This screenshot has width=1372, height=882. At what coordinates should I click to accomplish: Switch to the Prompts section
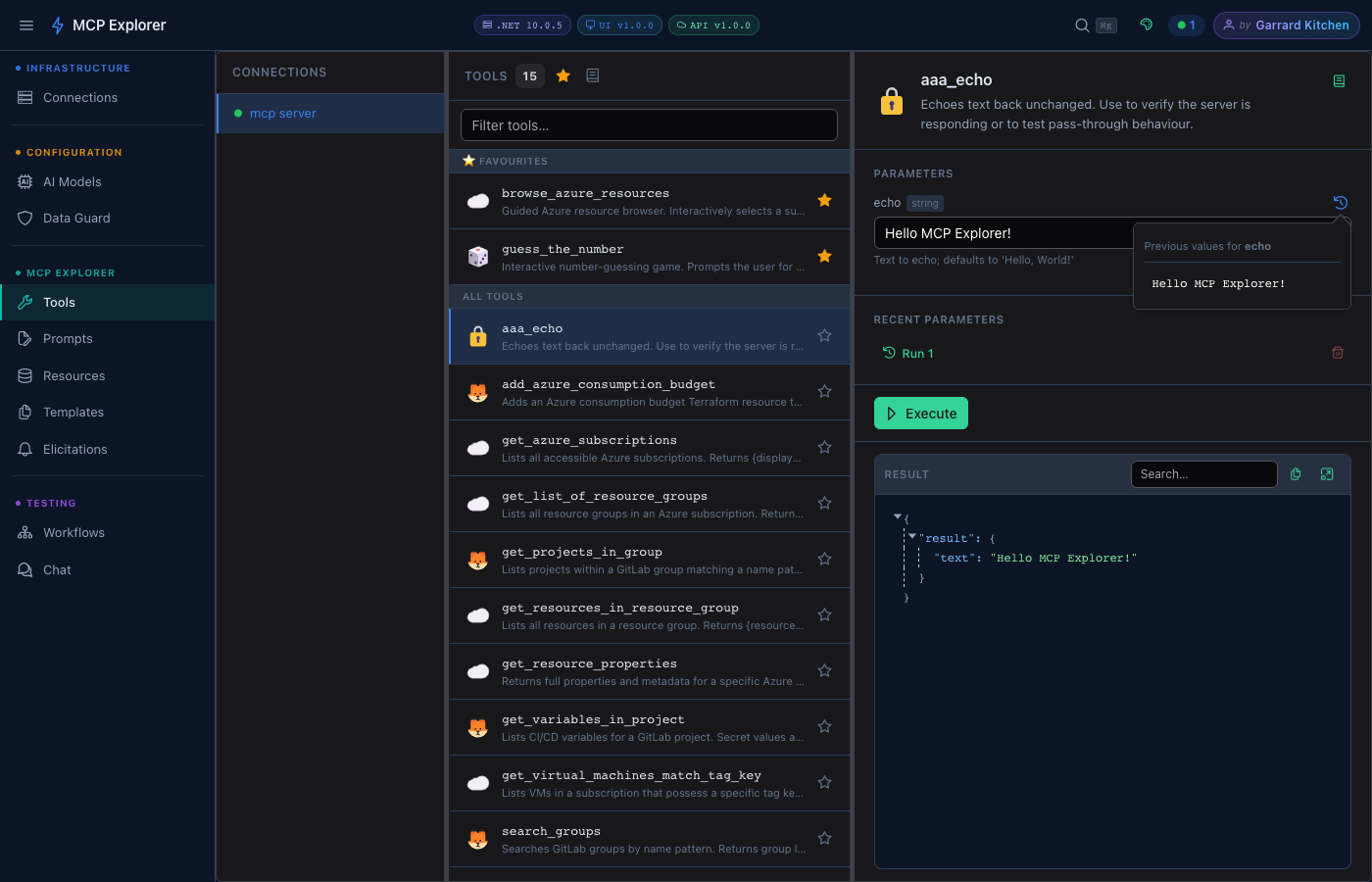pos(68,337)
